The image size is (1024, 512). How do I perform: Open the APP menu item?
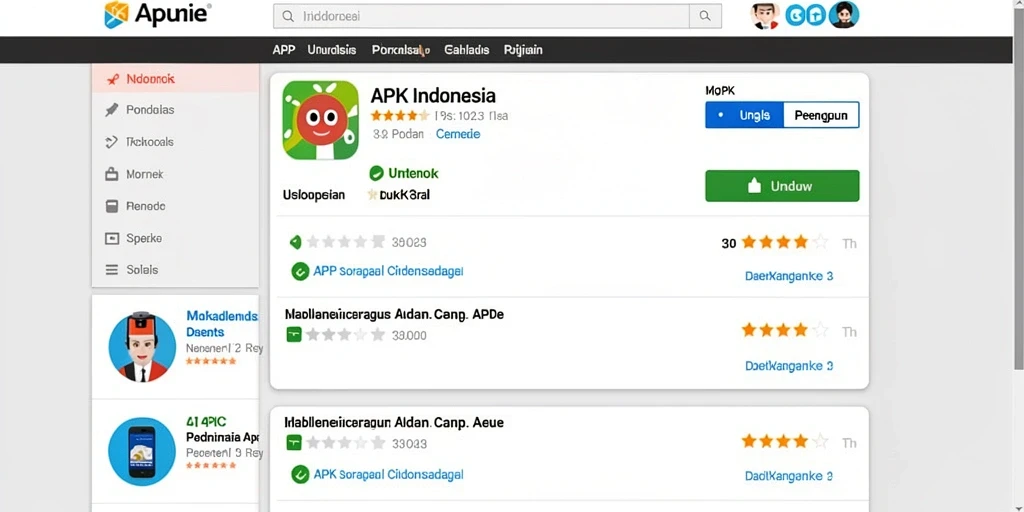[x=283, y=50]
